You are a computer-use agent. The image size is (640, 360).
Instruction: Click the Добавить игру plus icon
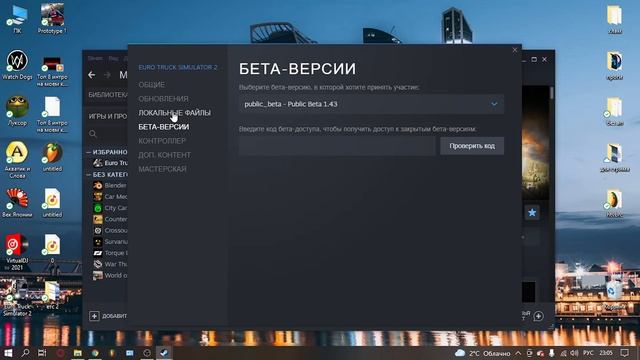(94, 316)
